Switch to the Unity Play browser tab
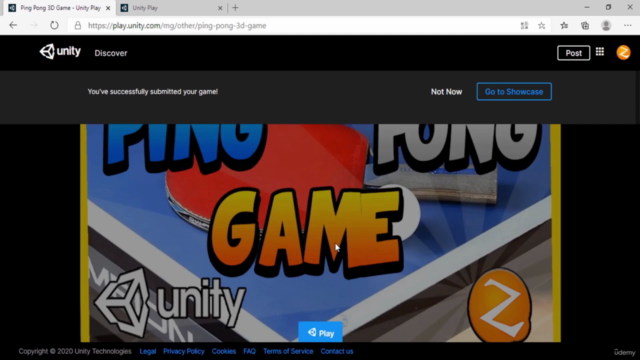640x360 pixels. (x=171, y=8)
